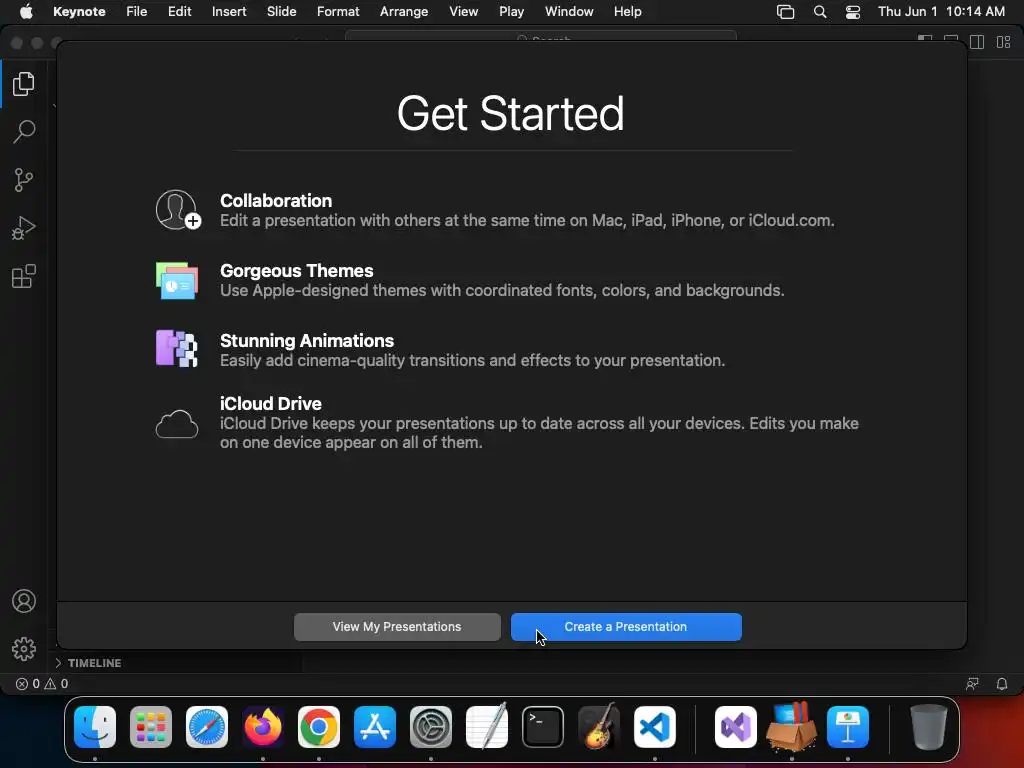Open Spotlight search in menu bar
This screenshot has height=768, width=1024.
[x=820, y=12]
